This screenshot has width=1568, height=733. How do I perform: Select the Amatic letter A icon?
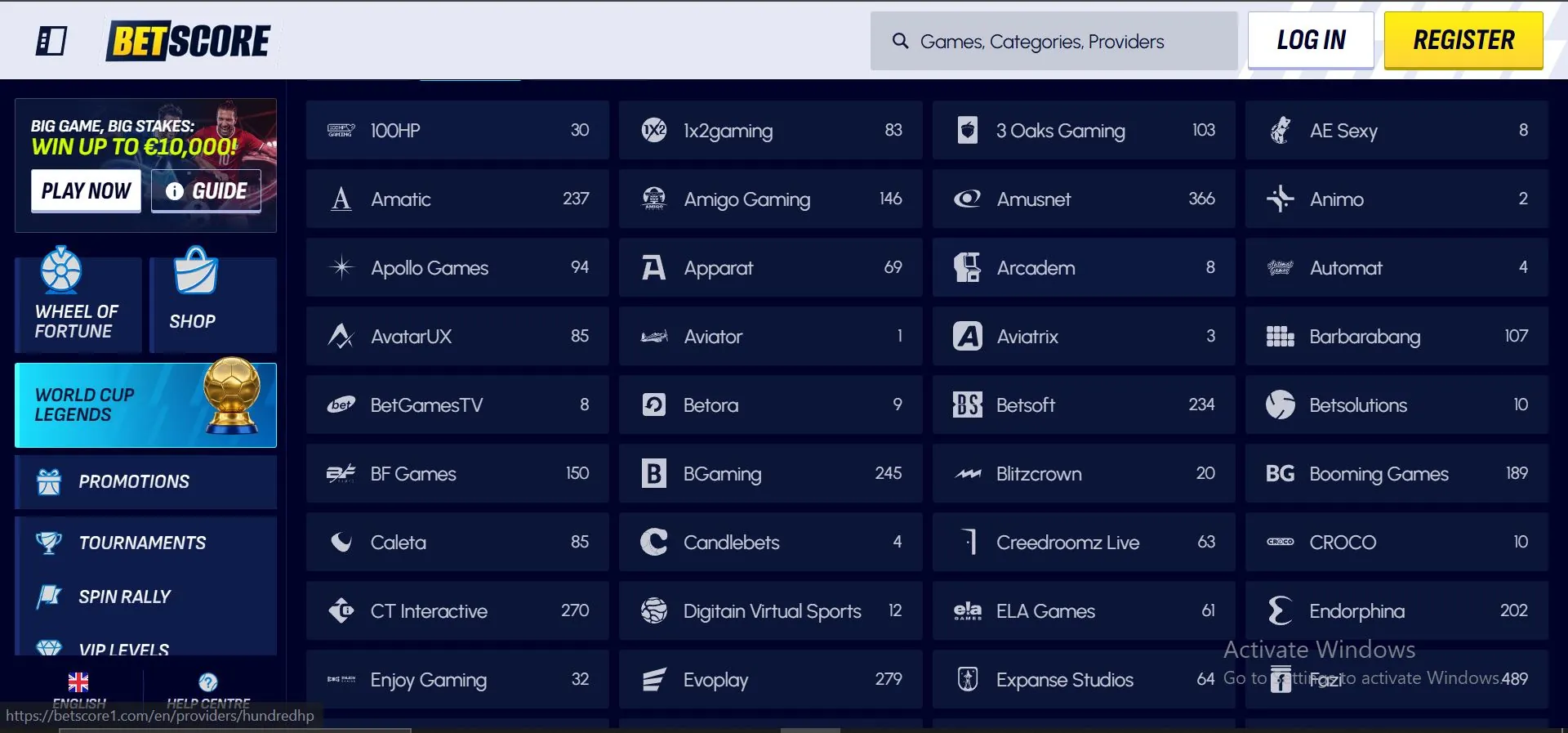341,199
